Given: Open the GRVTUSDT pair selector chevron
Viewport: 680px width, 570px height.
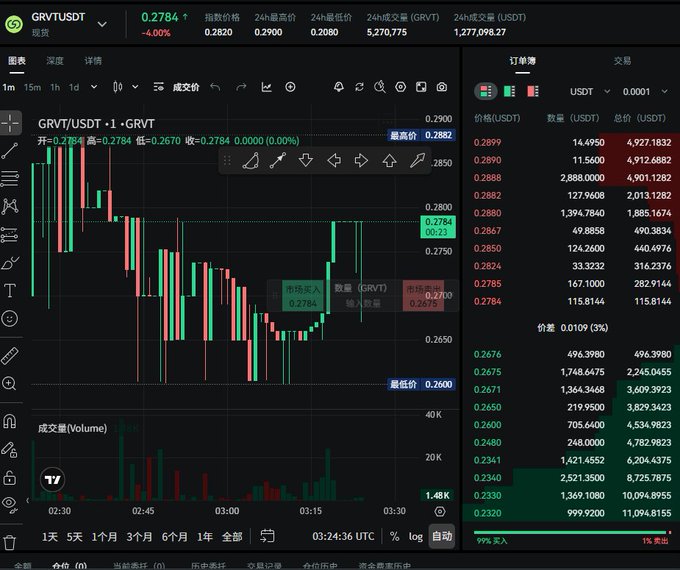Looking at the screenshot, I should coord(102,24).
